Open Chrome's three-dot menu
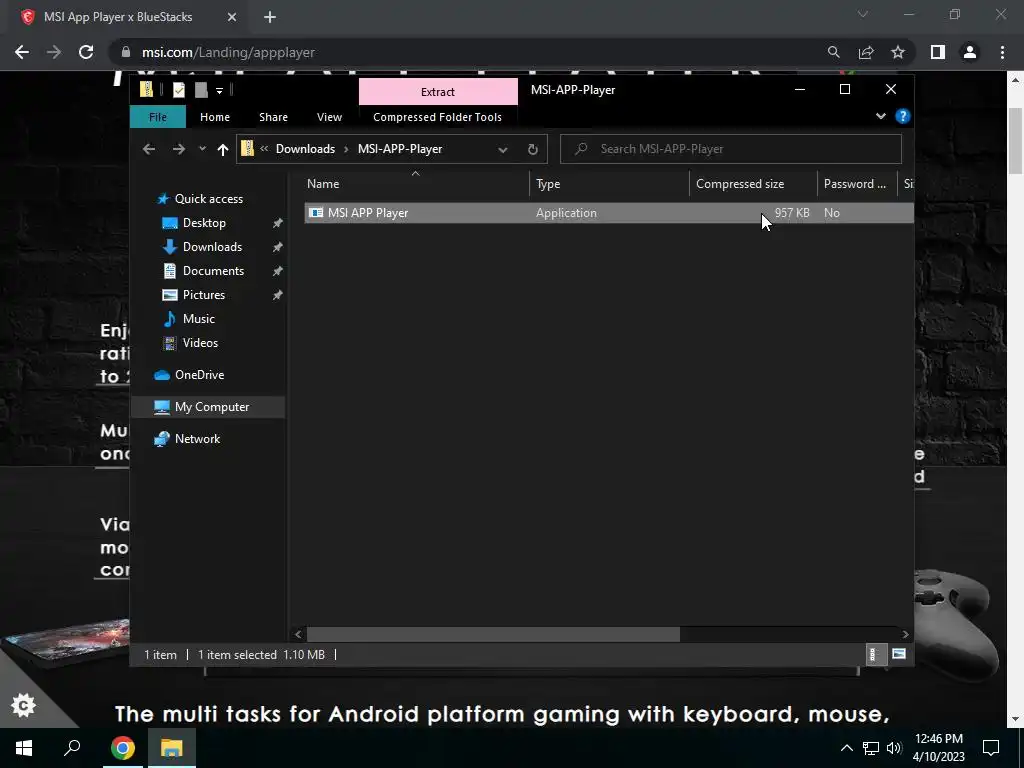 click(1002, 52)
